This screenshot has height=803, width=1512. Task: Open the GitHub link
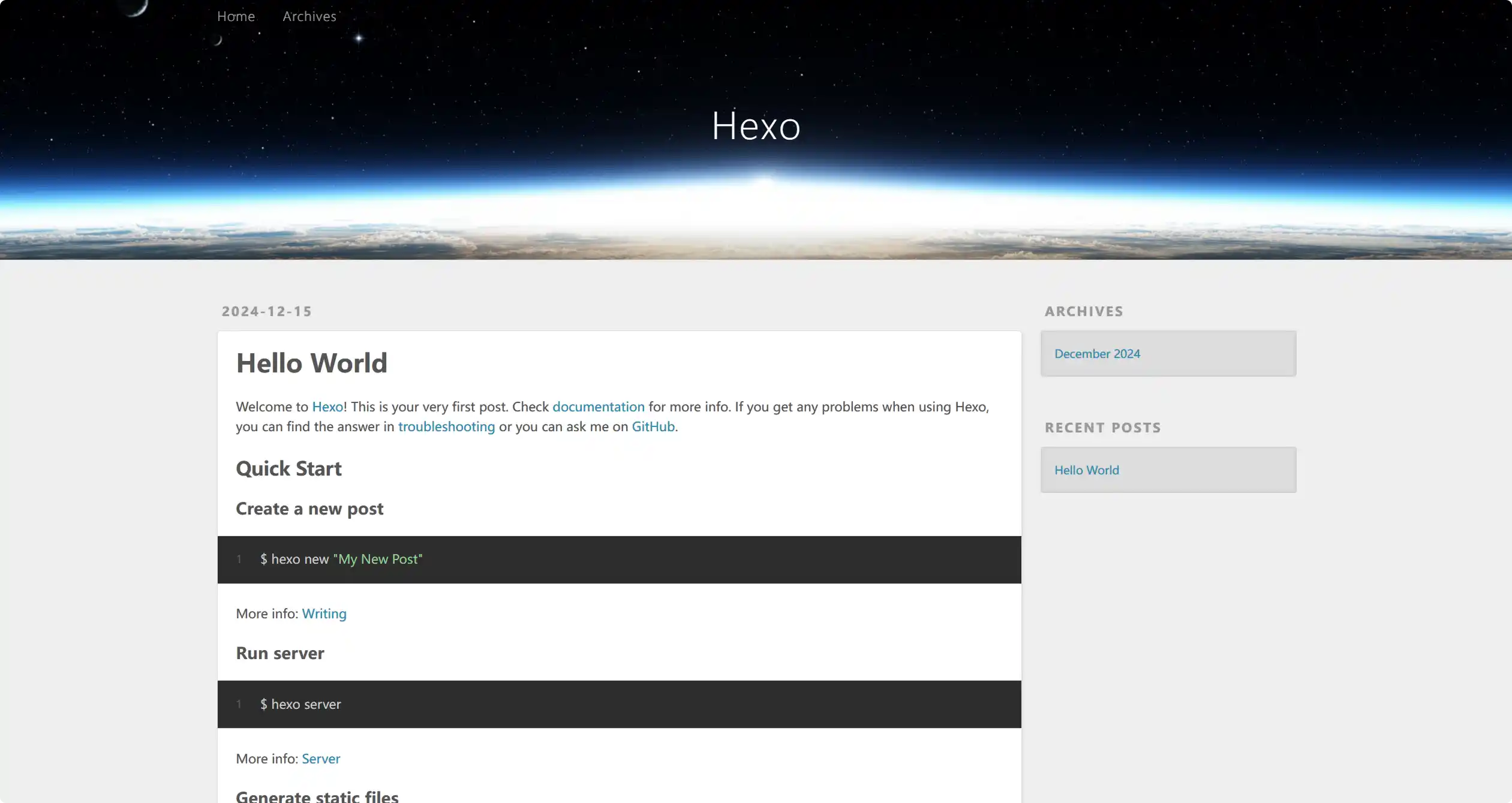click(x=653, y=426)
